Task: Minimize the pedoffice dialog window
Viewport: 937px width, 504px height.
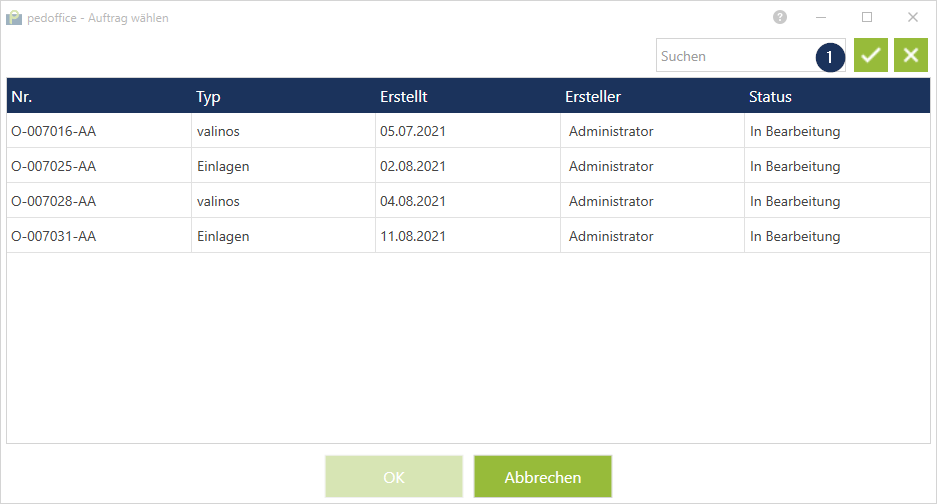Action: tap(821, 17)
